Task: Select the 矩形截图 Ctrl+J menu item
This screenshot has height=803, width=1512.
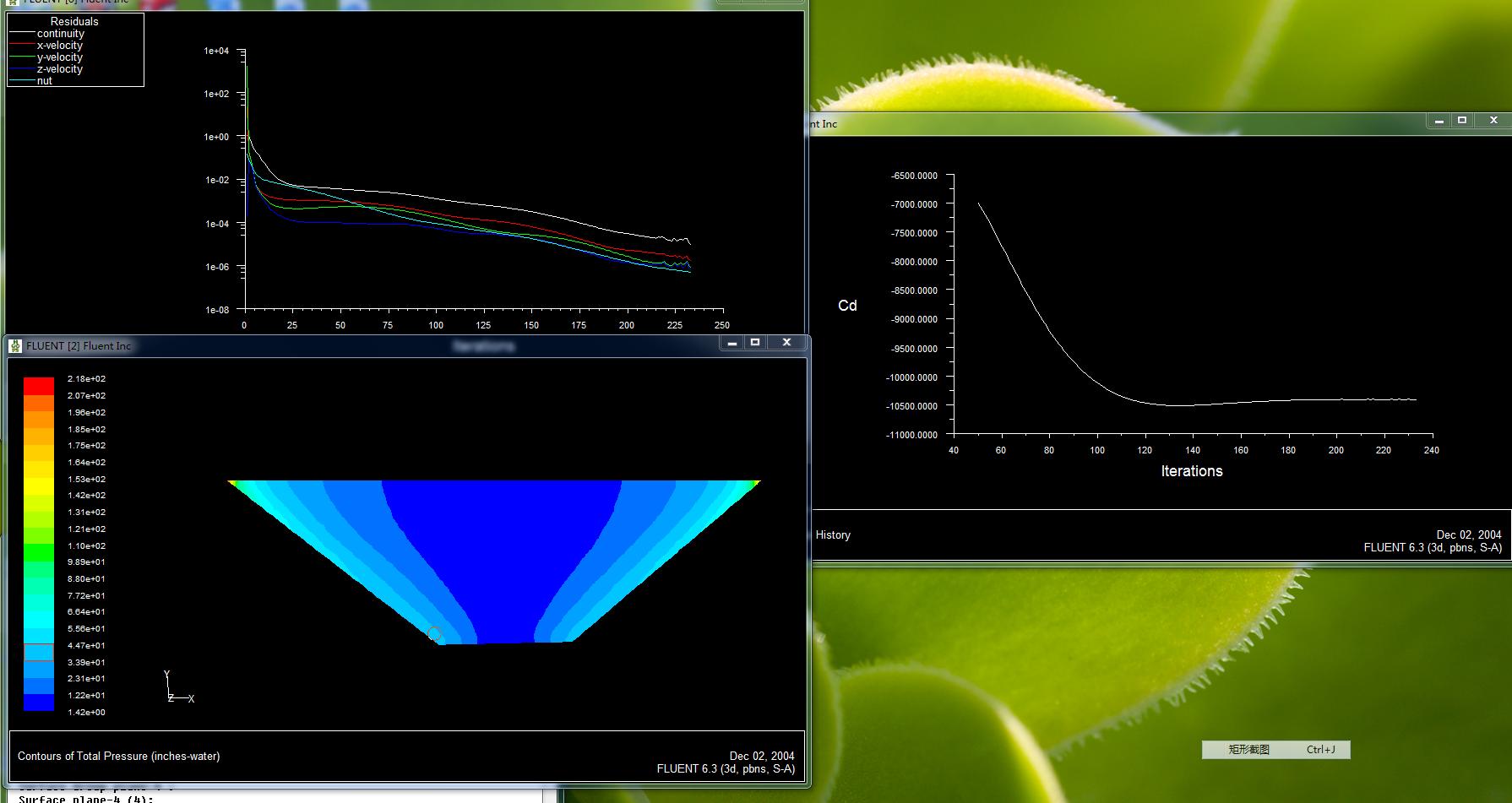Action: coord(1275,750)
